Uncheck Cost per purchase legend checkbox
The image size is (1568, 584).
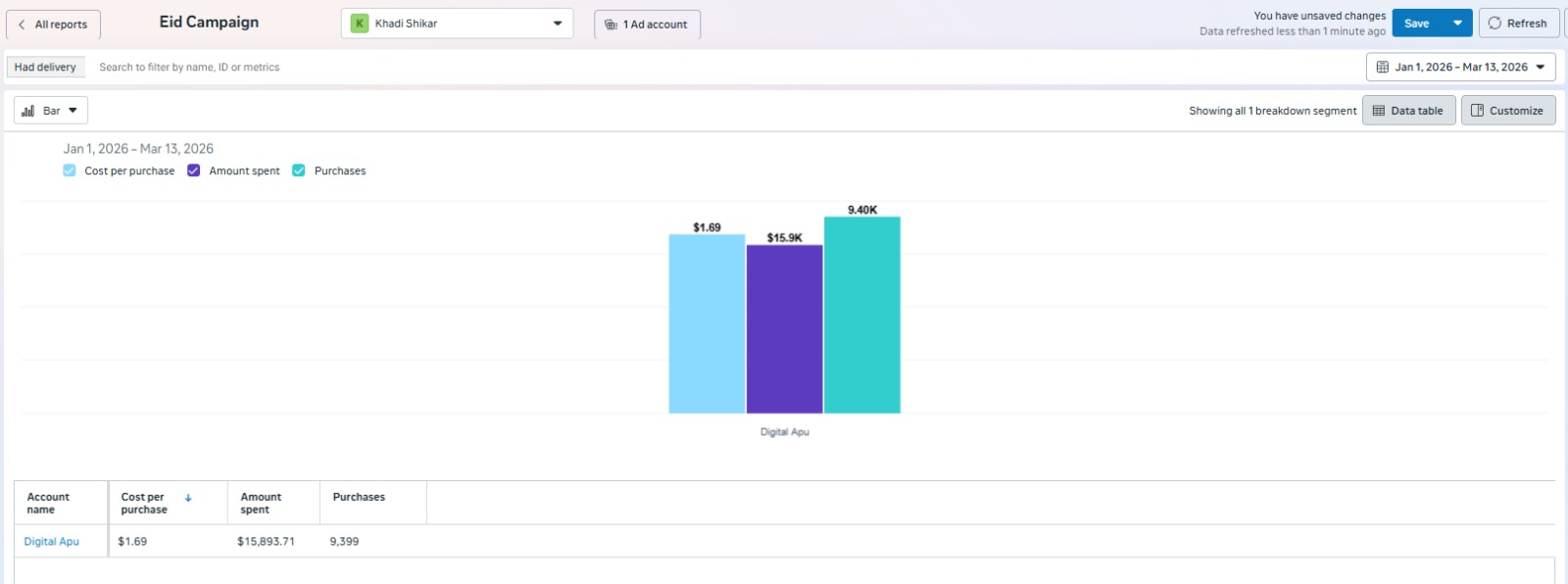click(70, 170)
